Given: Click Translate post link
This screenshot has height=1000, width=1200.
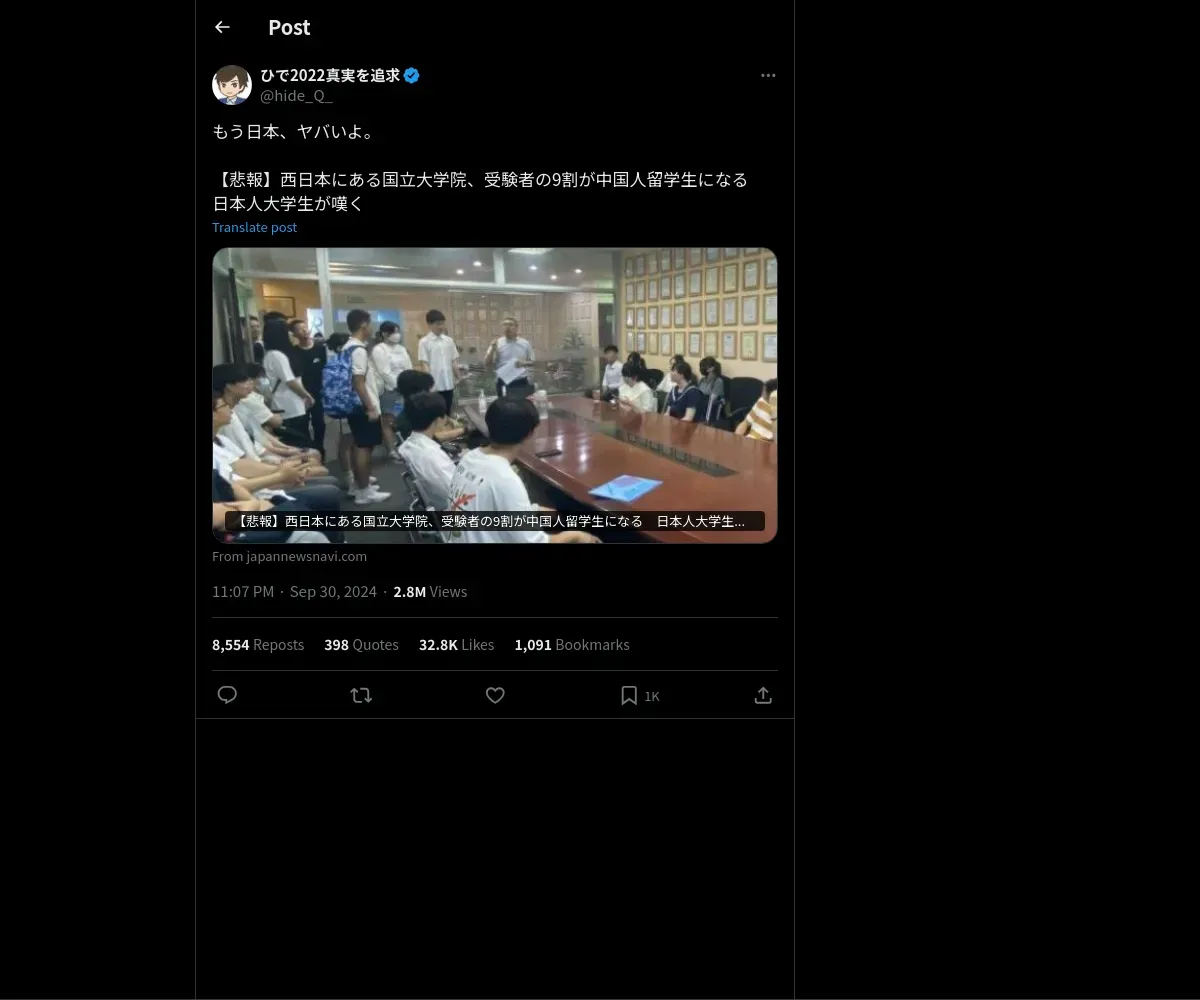Looking at the screenshot, I should pyautogui.click(x=254, y=227).
